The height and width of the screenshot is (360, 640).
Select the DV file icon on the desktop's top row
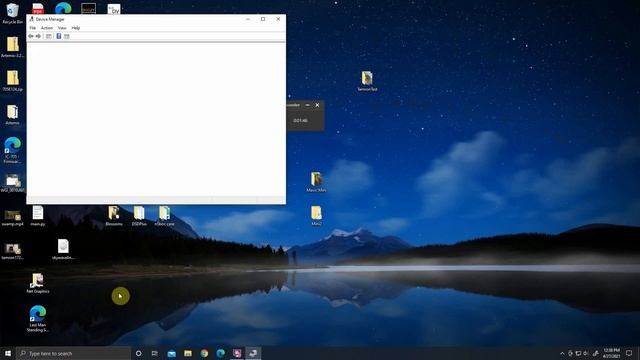click(x=114, y=9)
